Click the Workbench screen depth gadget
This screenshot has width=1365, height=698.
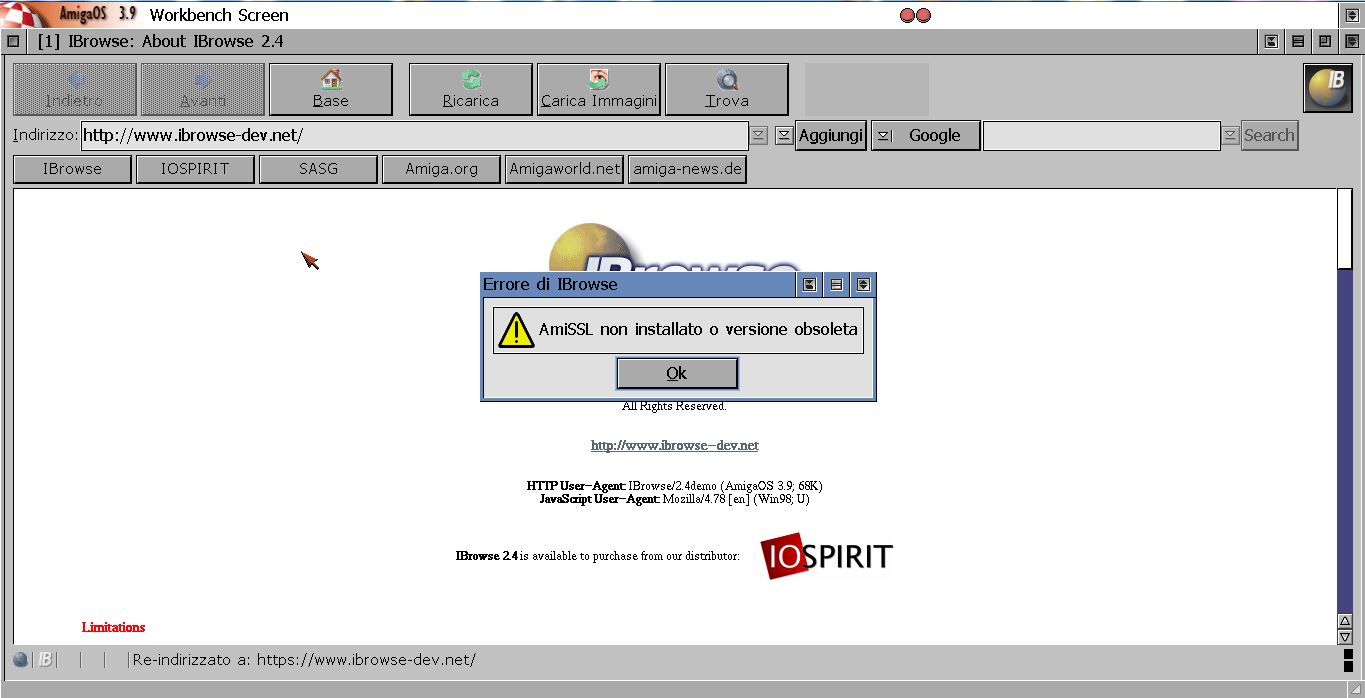[1351, 15]
